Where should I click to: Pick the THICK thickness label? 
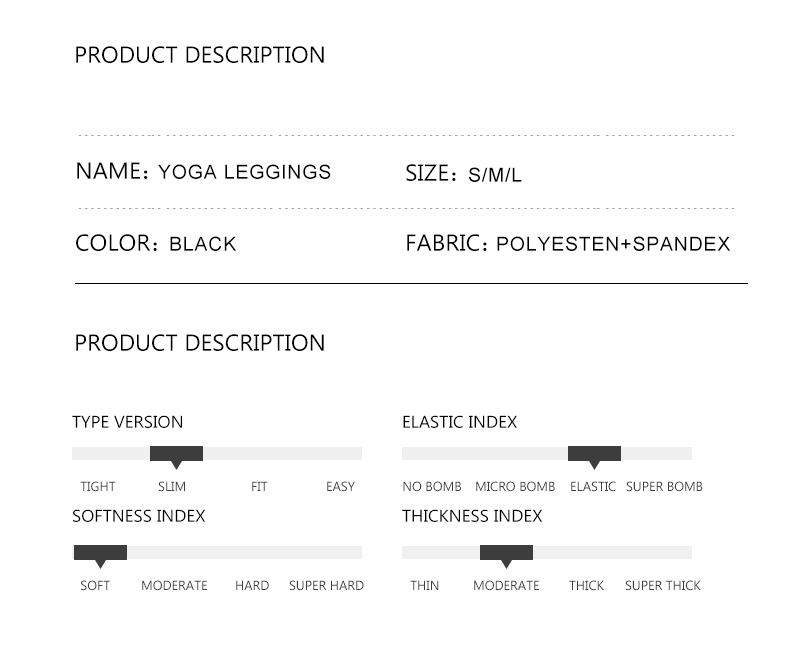(586, 586)
